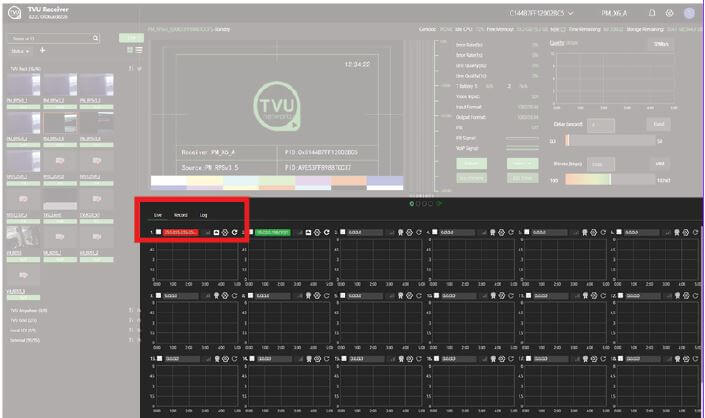Click the bitrate slider bar
705x418 pixels.
pos(611,179)
